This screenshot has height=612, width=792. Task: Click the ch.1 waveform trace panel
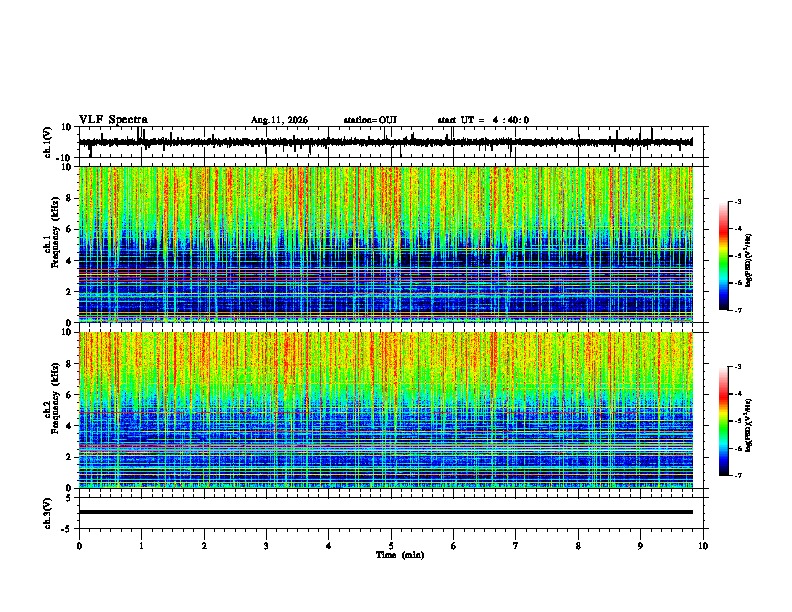(391, 142)
